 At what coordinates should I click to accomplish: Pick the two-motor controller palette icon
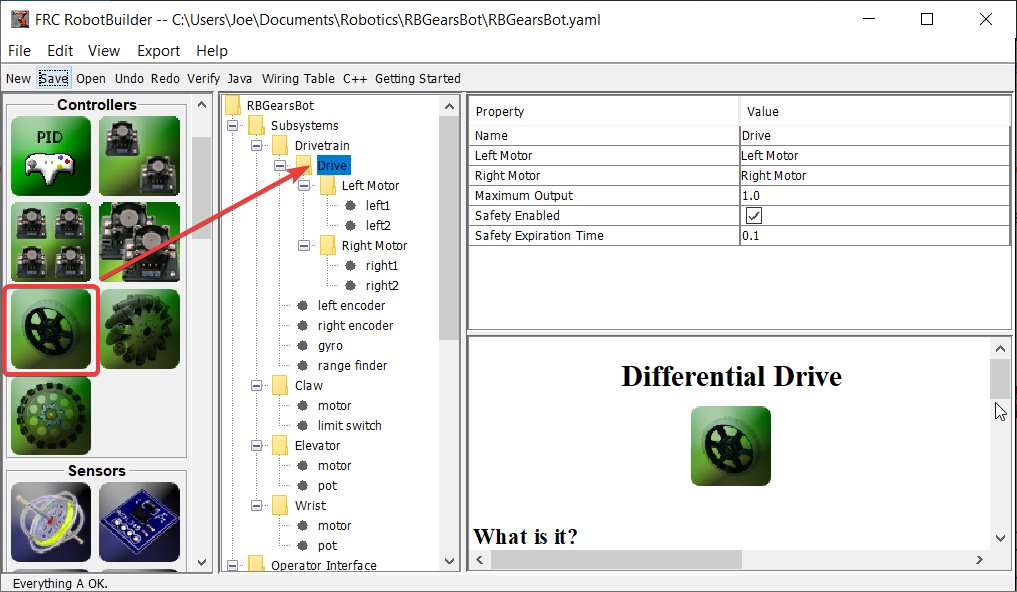click(139, 156)
